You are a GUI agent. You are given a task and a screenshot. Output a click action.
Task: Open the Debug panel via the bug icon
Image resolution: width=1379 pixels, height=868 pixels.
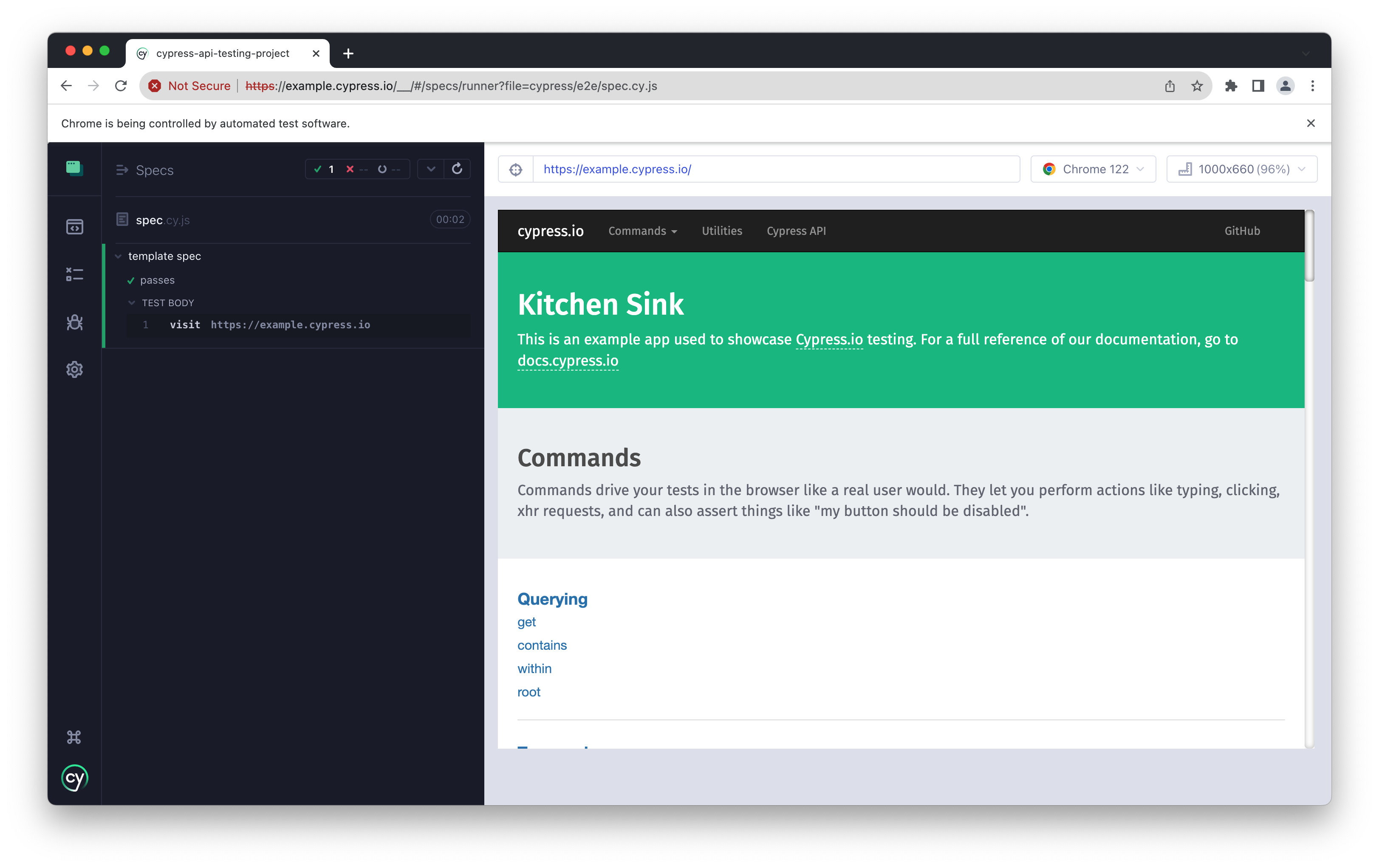[x=75, y=322]
